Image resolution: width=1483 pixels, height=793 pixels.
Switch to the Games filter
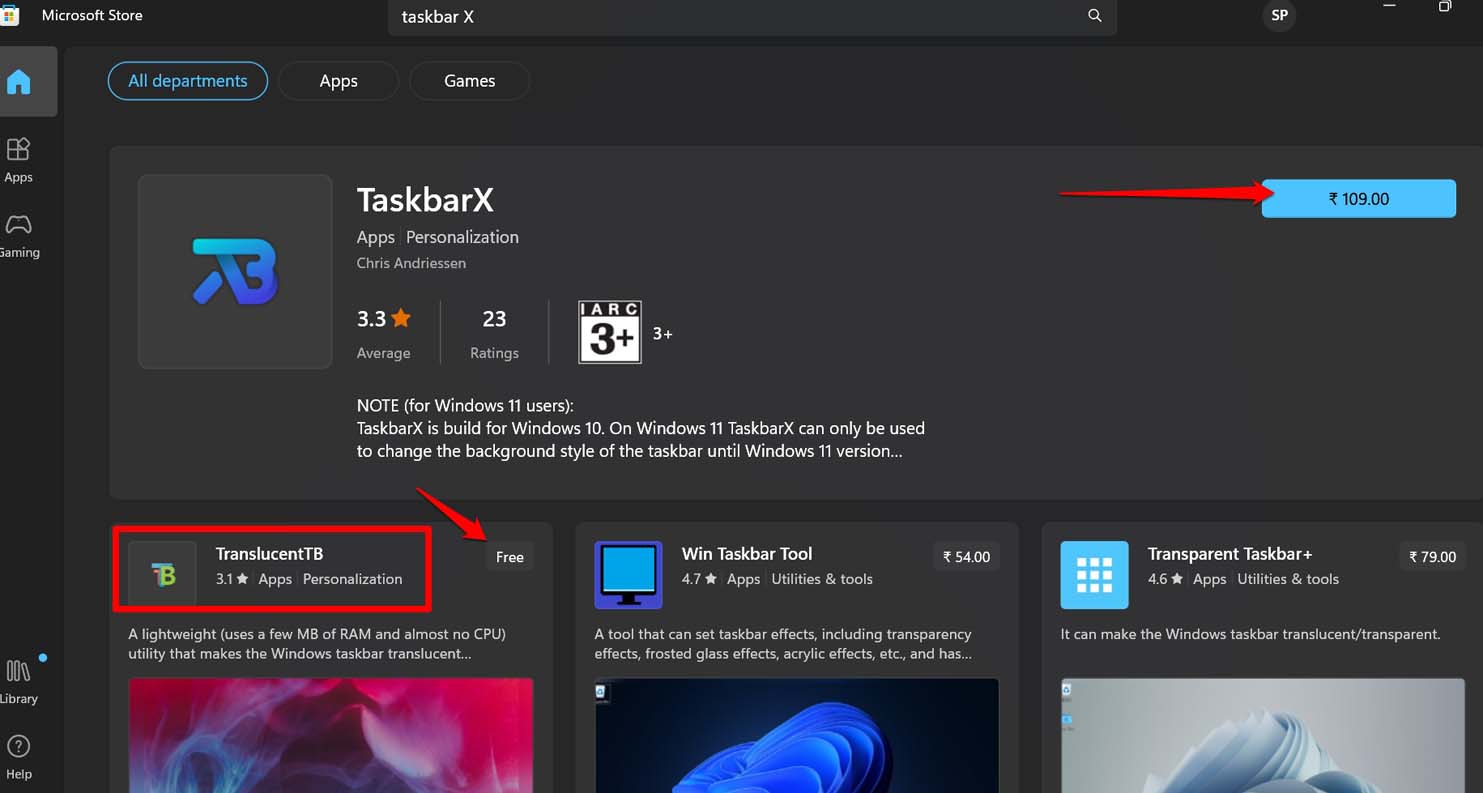tap(469, 80)
